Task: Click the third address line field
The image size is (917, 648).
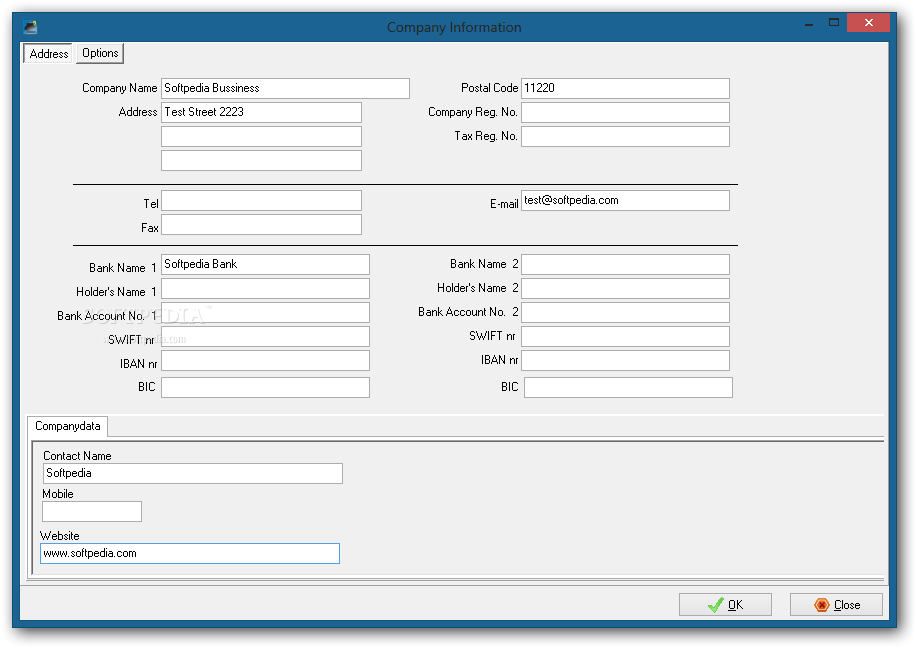Action: (261, 160)
